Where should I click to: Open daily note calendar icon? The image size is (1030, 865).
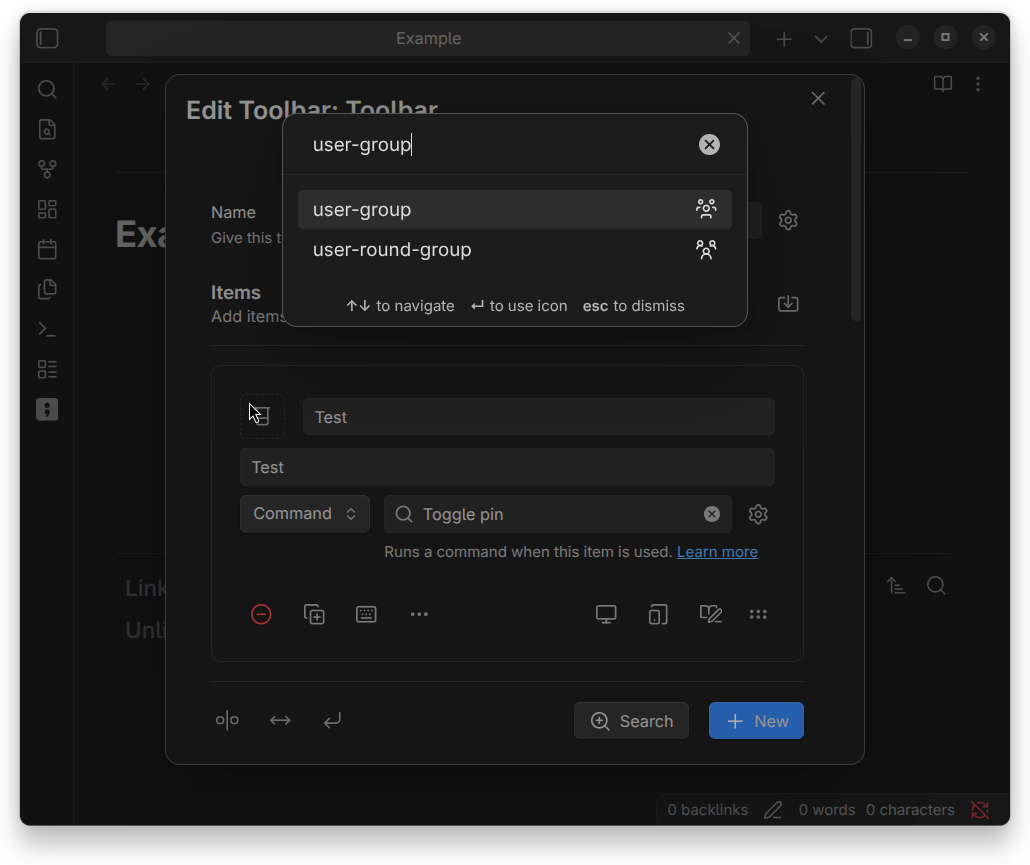[47, 250]
